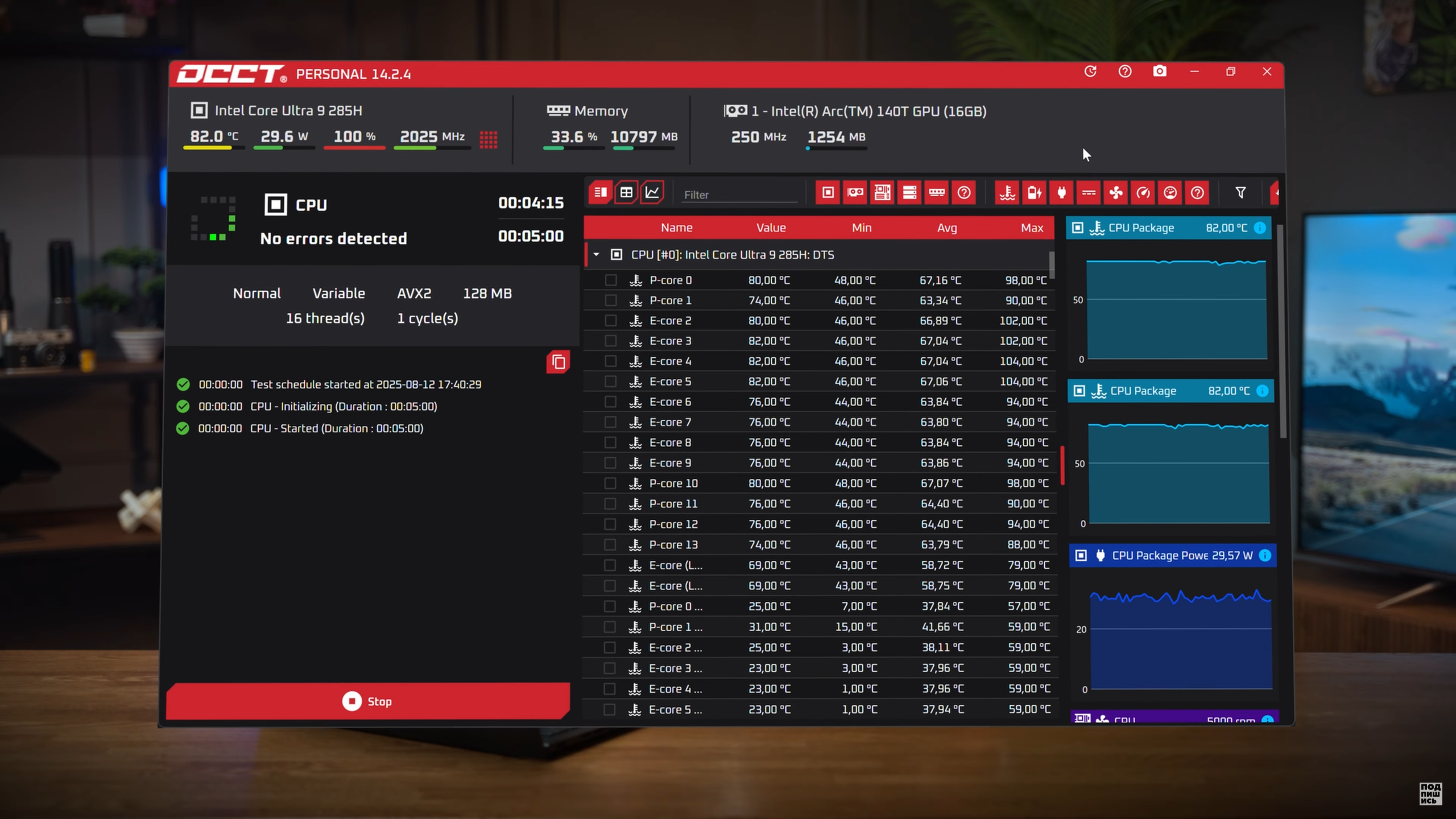Toggle the fan sensor filter icon

coord(1116,193)
